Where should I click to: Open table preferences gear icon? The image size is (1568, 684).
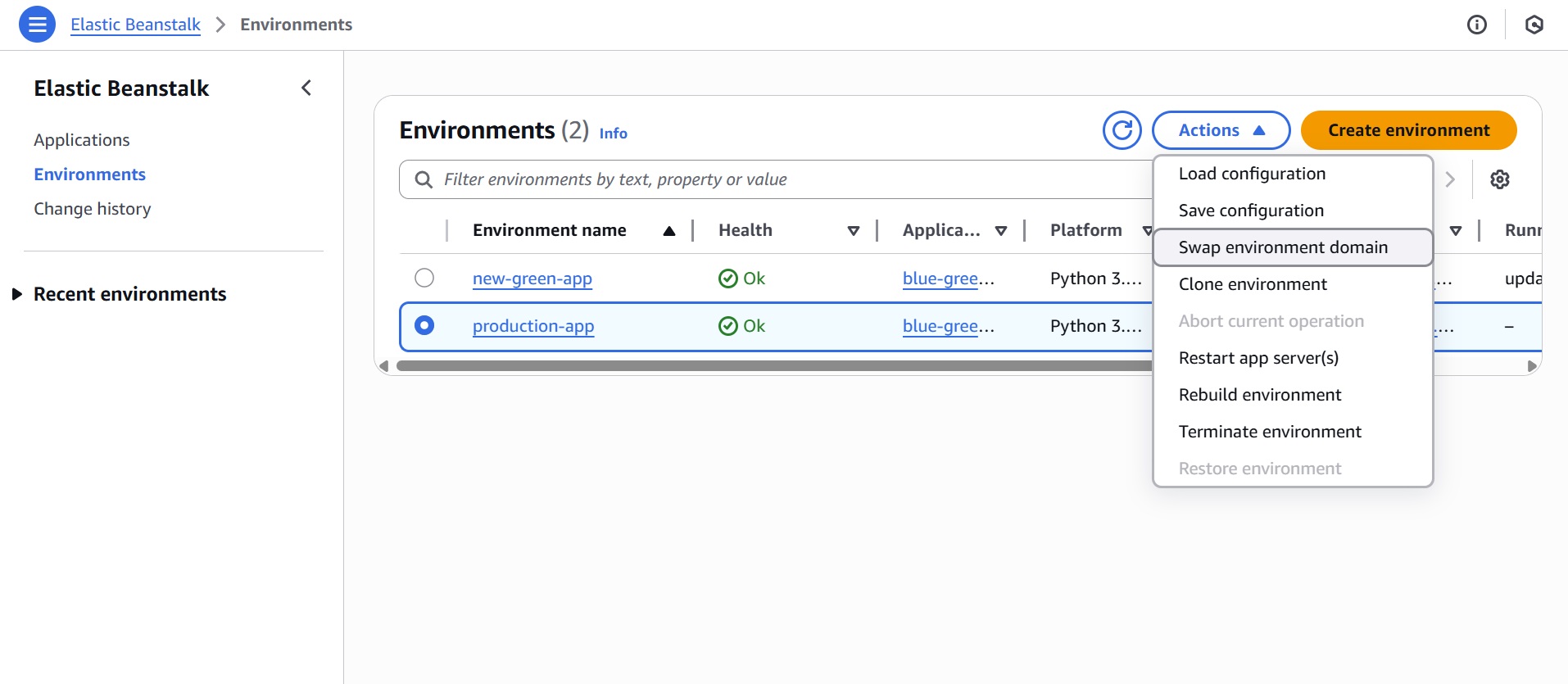pyautogui.click(x=1499, y=179)
